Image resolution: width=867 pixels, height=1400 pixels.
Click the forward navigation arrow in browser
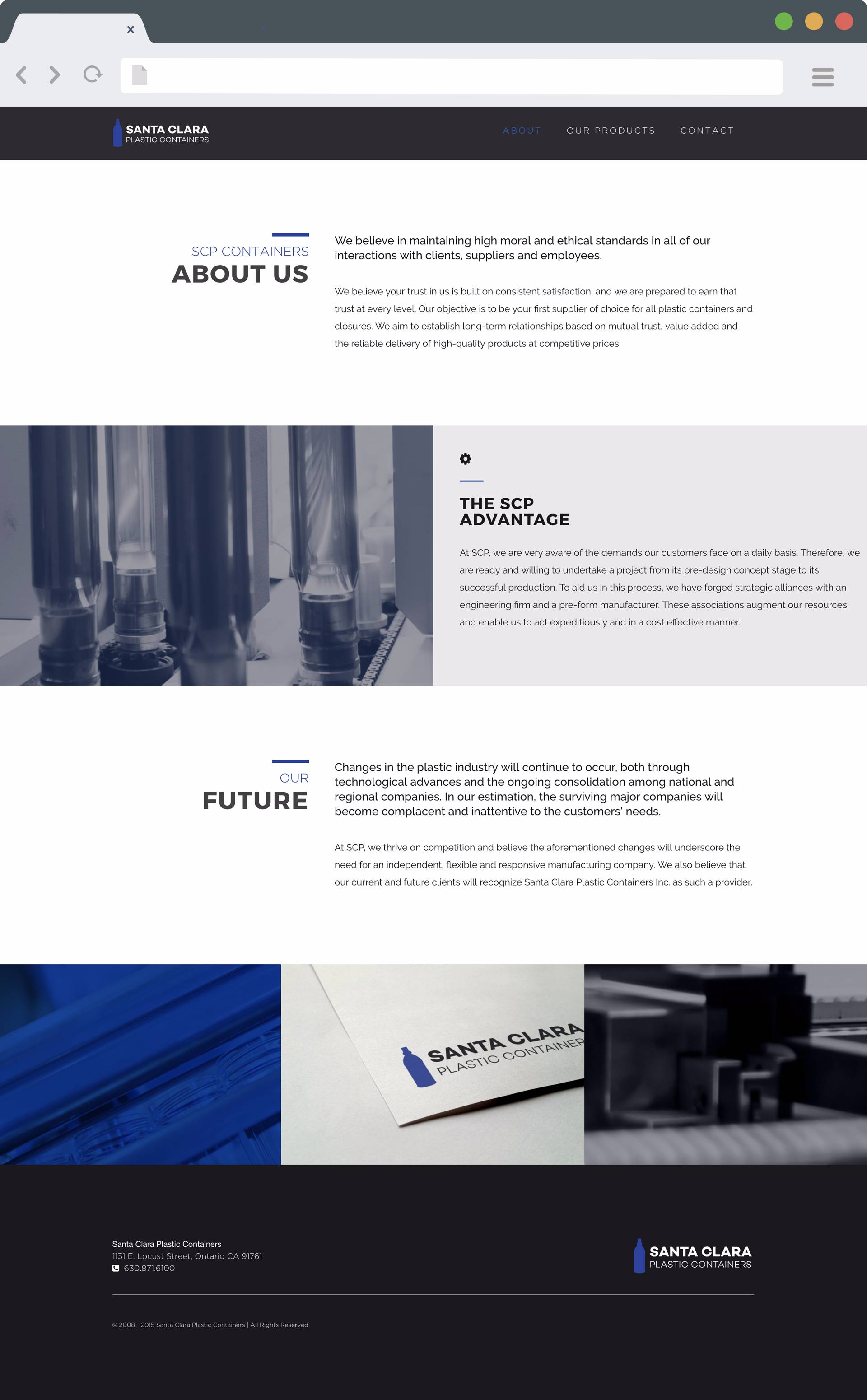tap(55, 75)
